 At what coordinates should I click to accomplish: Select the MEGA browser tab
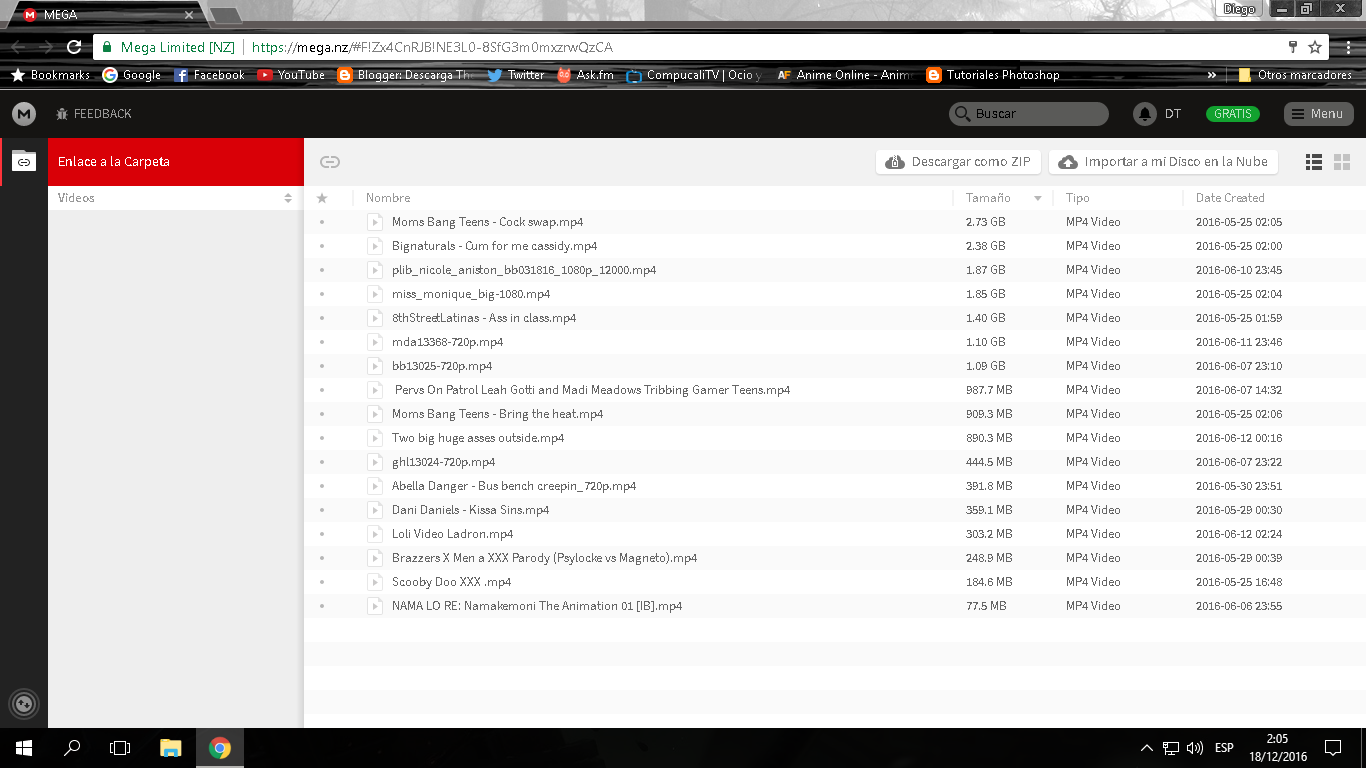105,15
